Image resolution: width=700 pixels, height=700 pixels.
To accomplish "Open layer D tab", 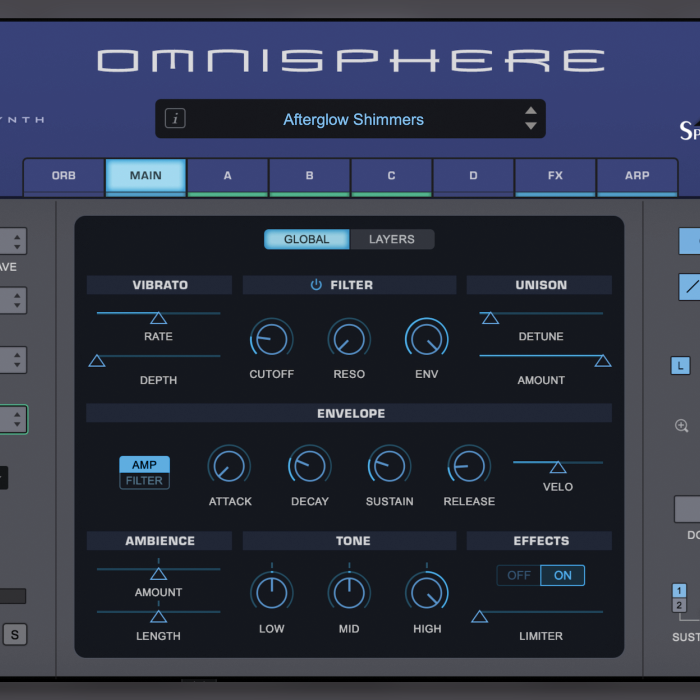I will 473,176.
